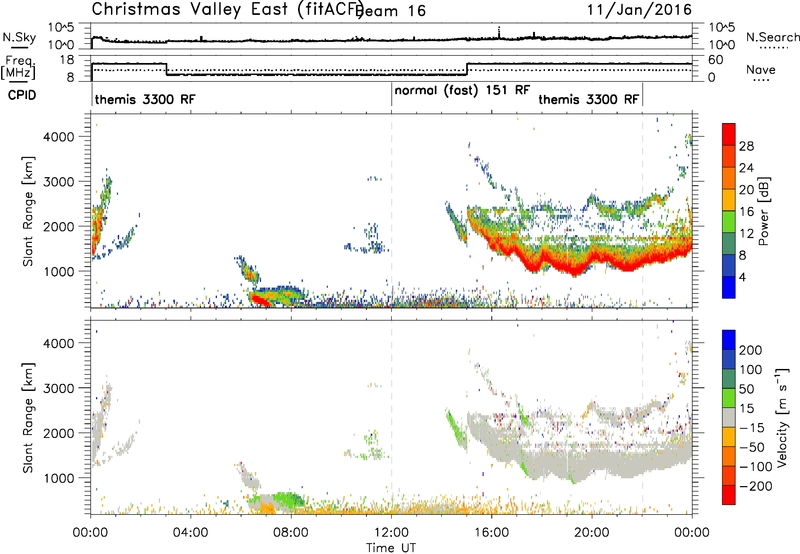
Task: Click the red bottom of the Velocity colorbar
Action: (729, 495)
